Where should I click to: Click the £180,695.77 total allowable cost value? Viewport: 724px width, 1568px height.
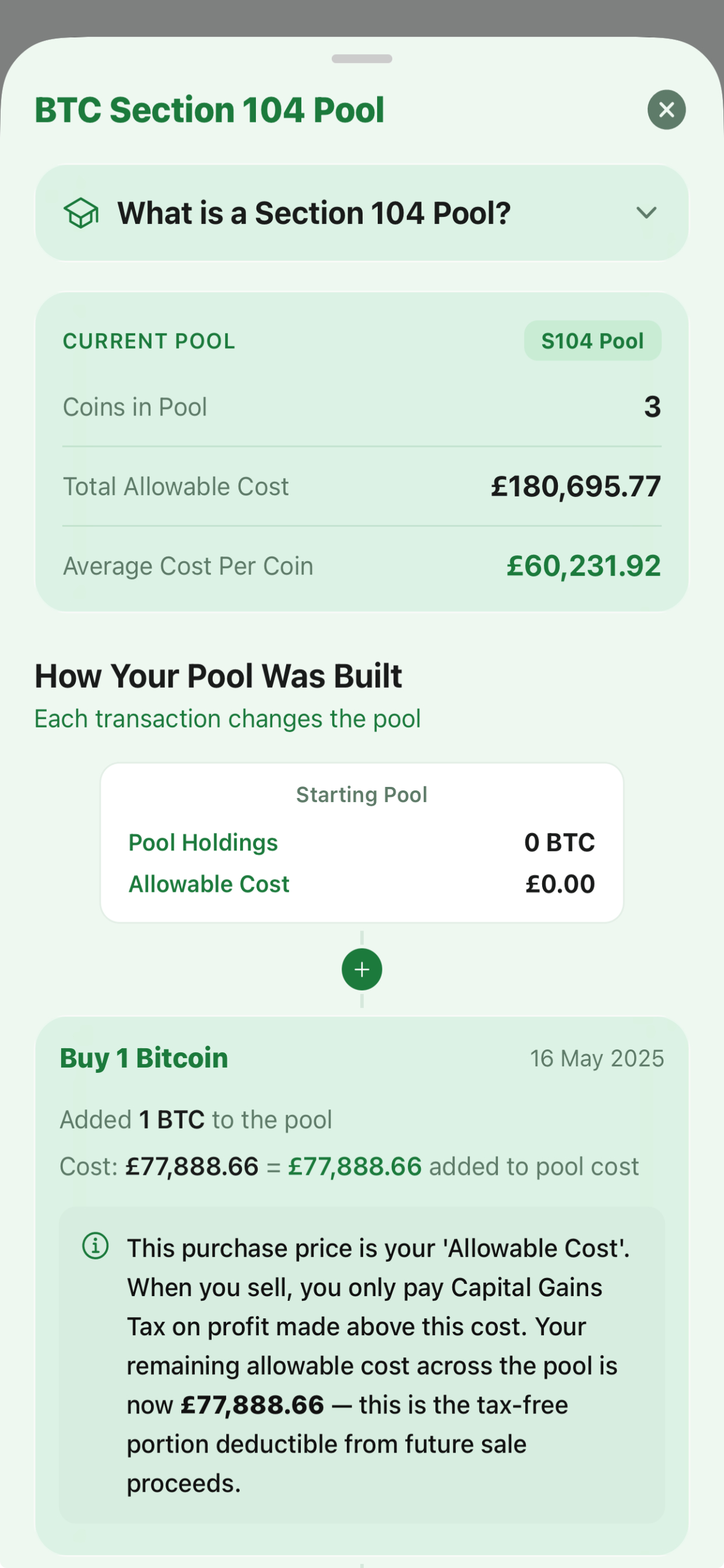pos(575,487)
